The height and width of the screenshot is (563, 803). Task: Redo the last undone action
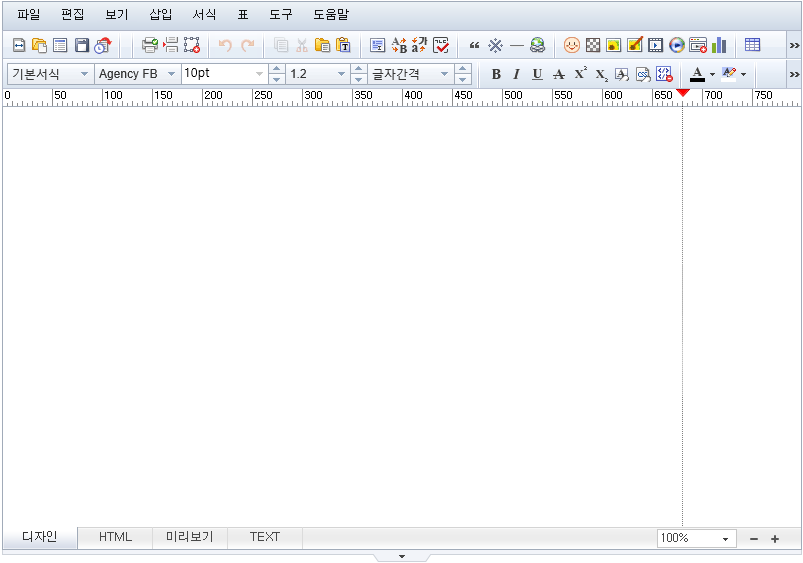click(247, 46)
